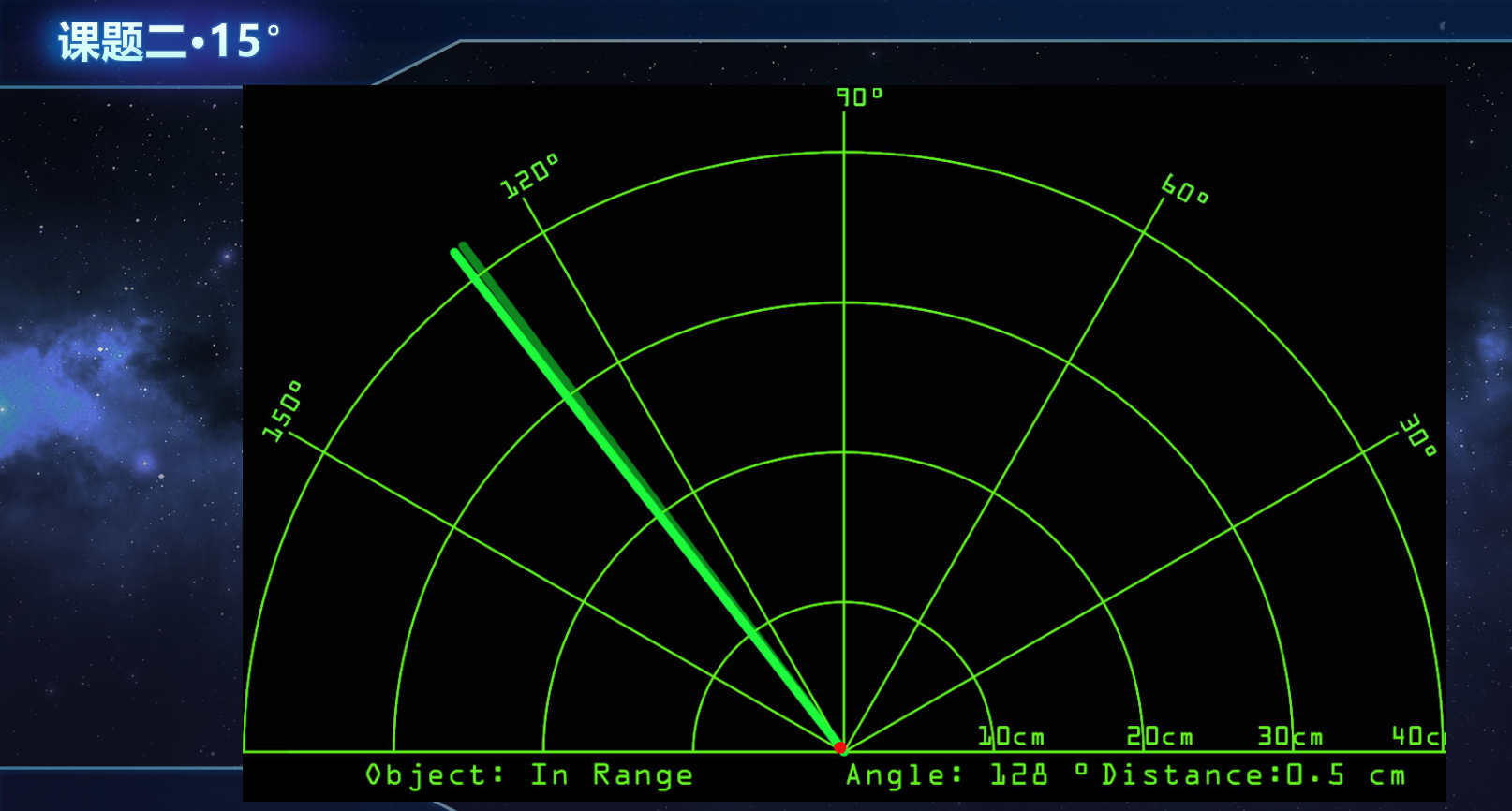Image resolution: width=1512 pixels, height=811 pixels.
Task: Click the tip of the green sweep beam
Action: pyautogui.click(x=458, y=251)
